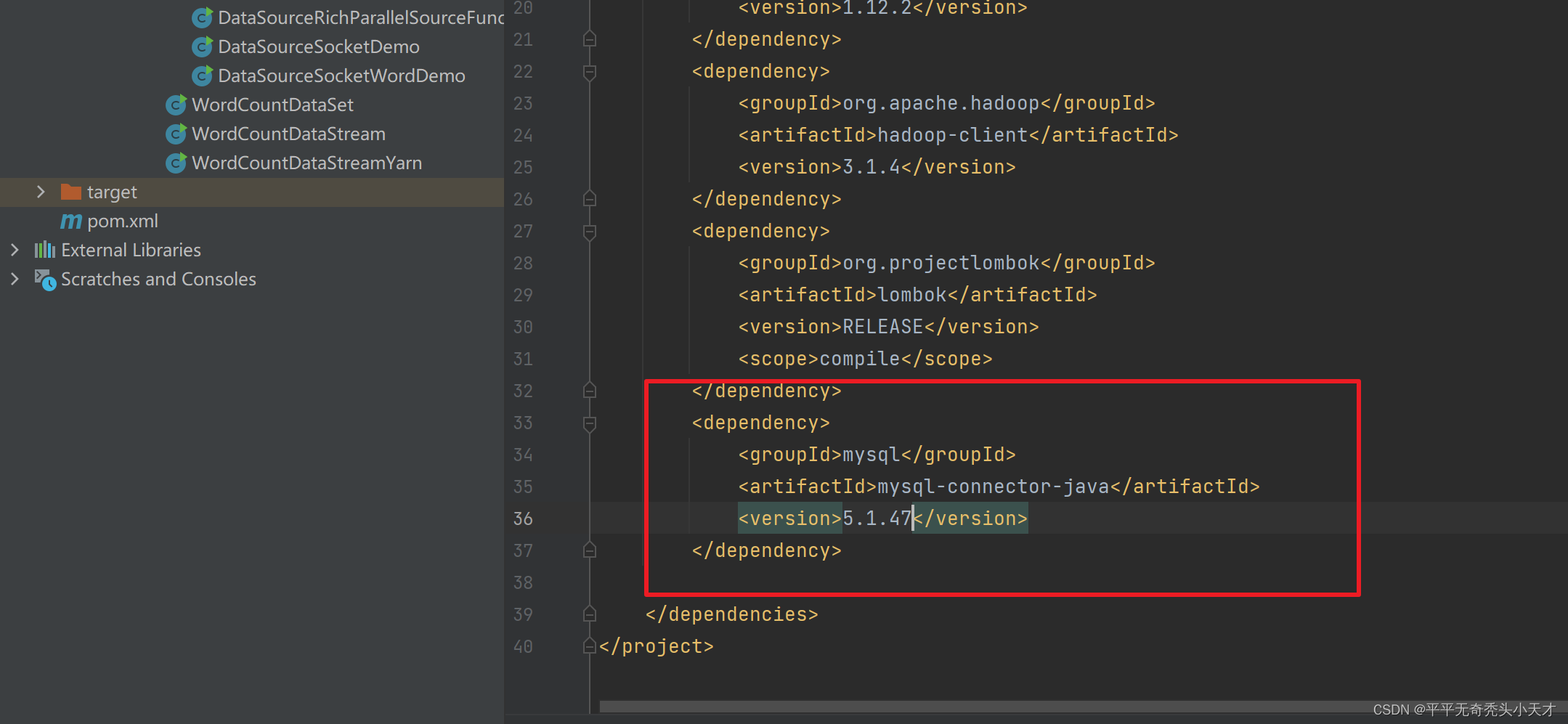This screenshot has height=724, width=1568.
Task: Expand the target folder node
Action: click(x=41, y=192)
